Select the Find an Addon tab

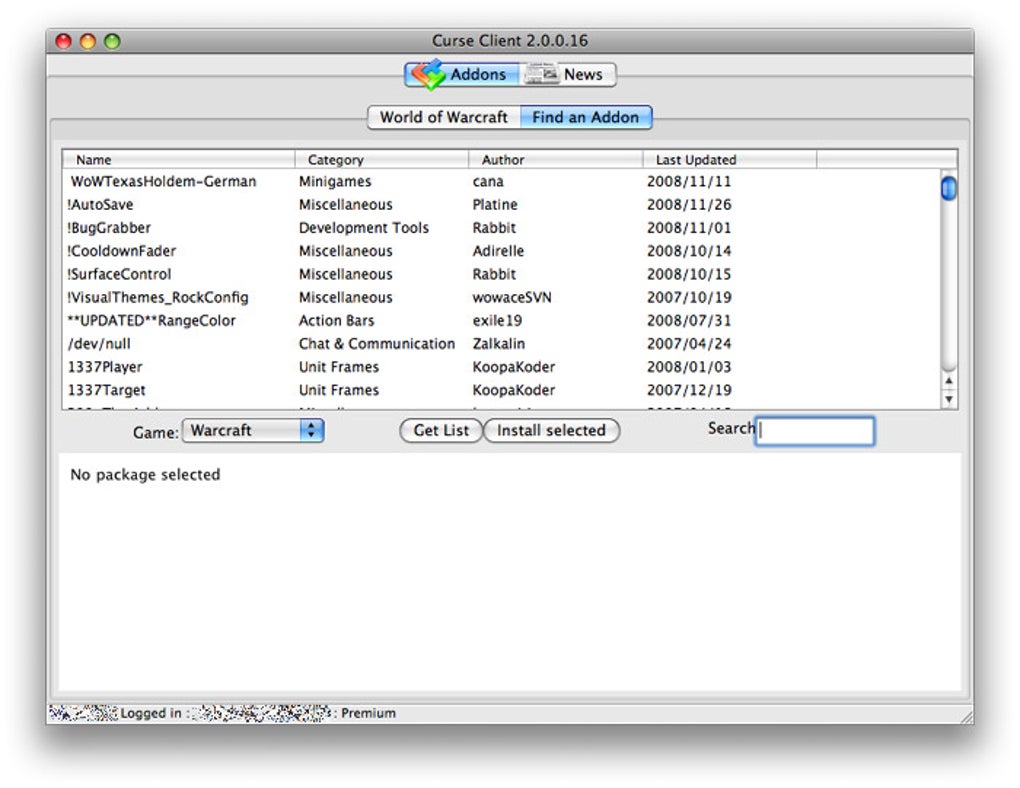pyautogui.click(x=585, y=117)
